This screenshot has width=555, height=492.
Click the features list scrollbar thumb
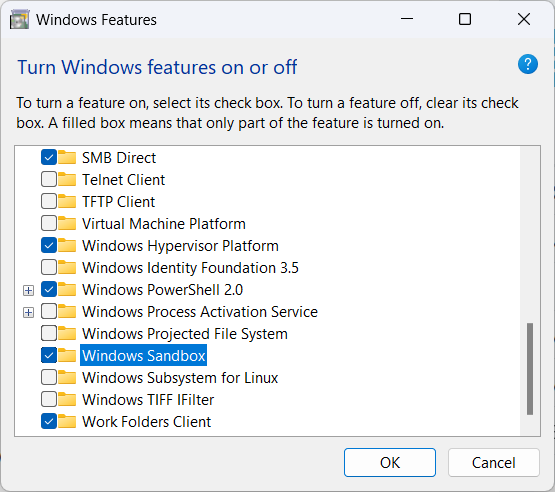point(530,368)
